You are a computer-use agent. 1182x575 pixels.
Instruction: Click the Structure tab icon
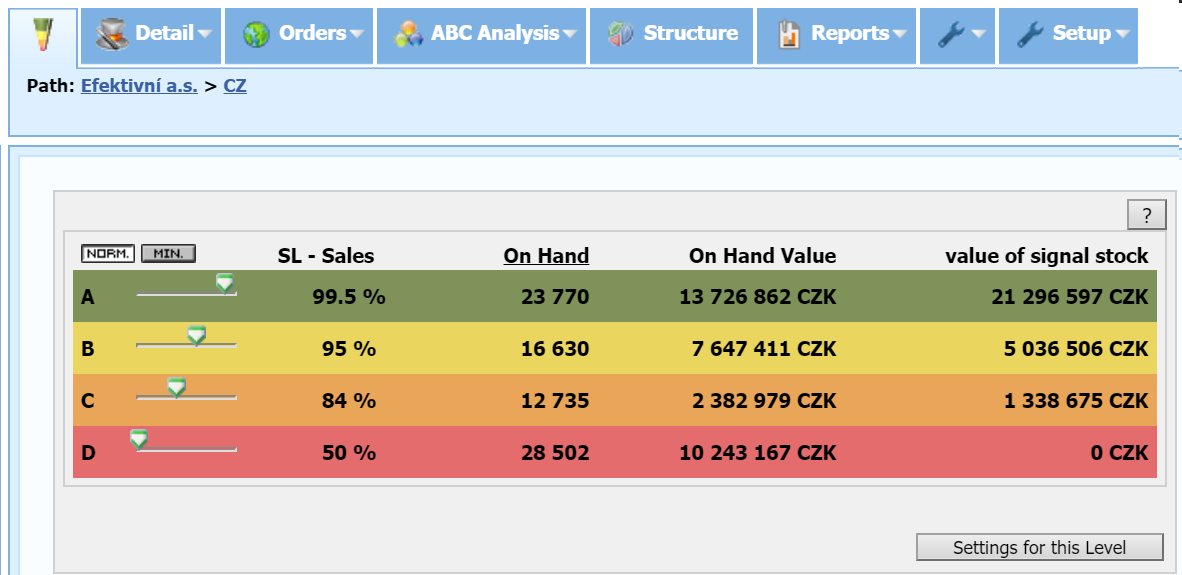tap(621, 34)
